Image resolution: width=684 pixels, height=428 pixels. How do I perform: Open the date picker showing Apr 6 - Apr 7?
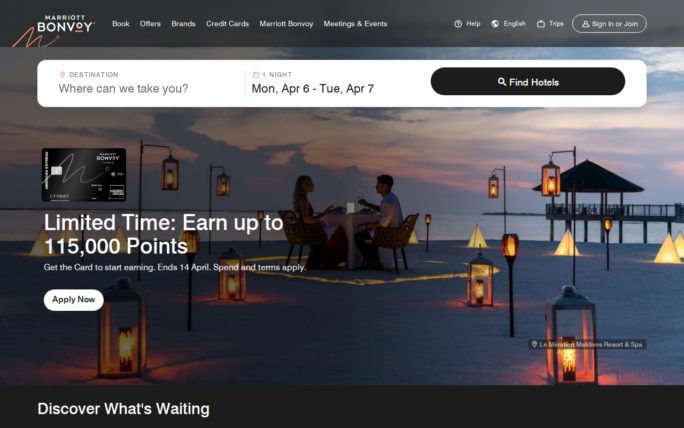coord(313,89)
